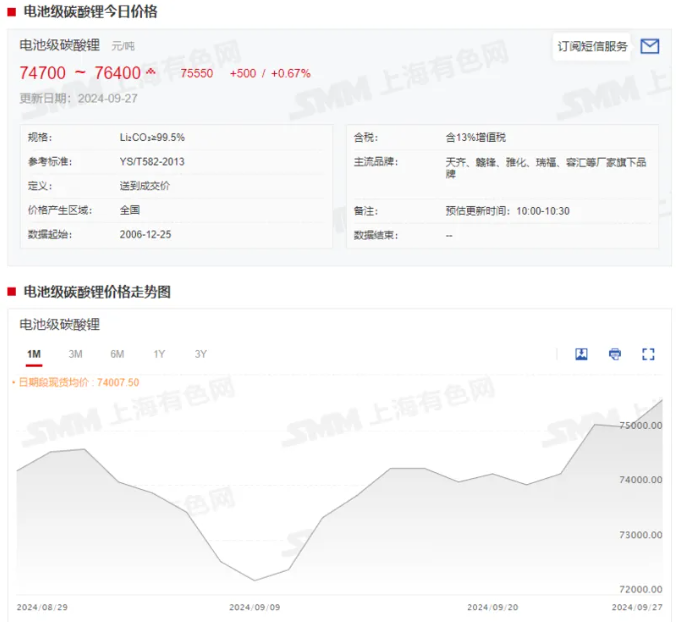Click the red square beside 电池级碳酸锂今日价格
Viewport: 681px width, 625px height.
click(x=11, y=12)
